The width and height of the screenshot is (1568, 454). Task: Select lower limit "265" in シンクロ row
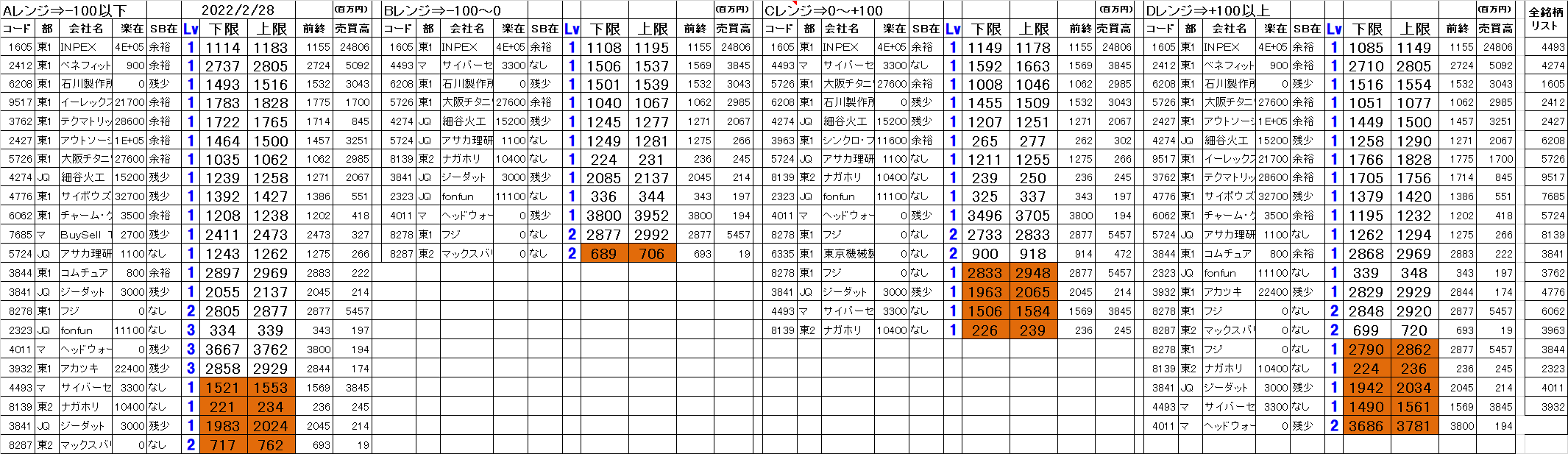point(985,141)
